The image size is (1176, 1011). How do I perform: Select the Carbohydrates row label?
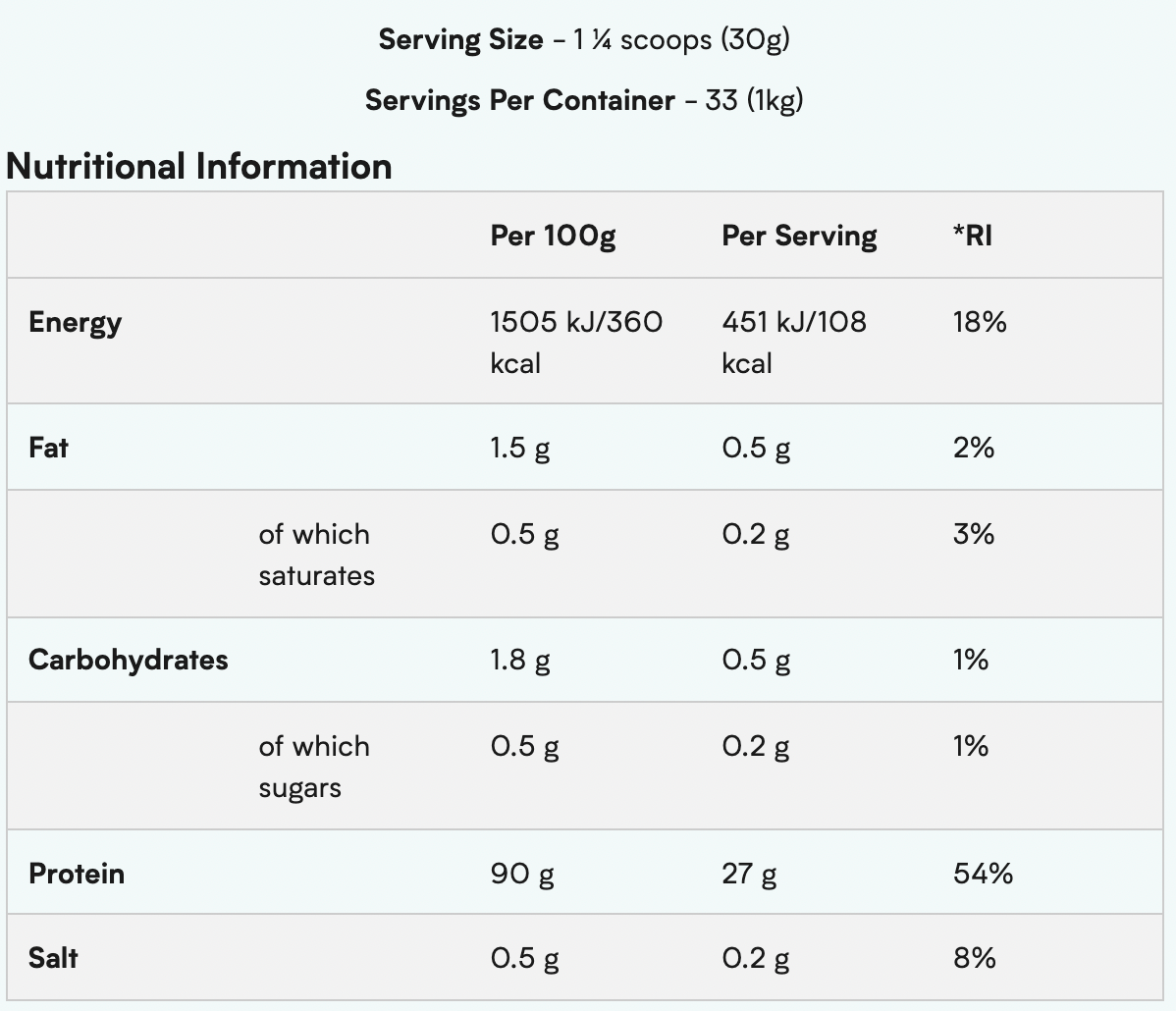click(x=129, y=660)
